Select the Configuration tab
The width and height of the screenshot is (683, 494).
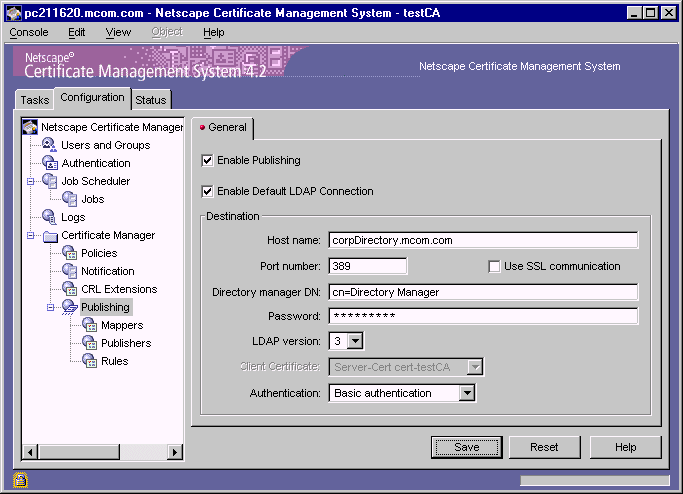click(92, 98)
